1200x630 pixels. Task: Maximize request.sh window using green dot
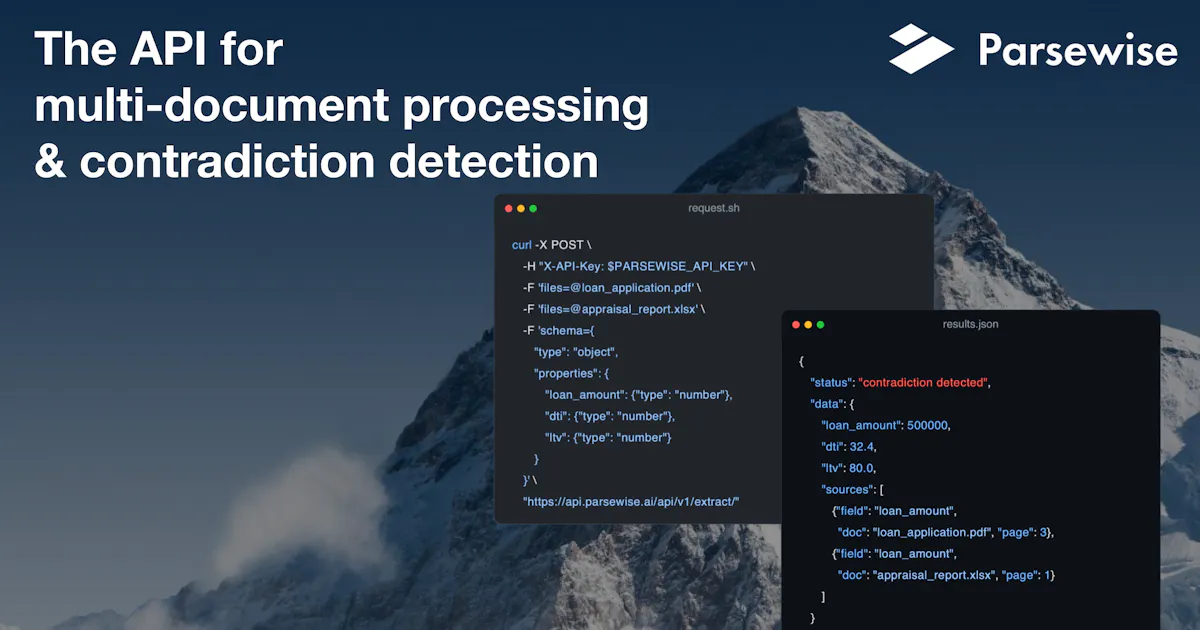click(533, 208)
